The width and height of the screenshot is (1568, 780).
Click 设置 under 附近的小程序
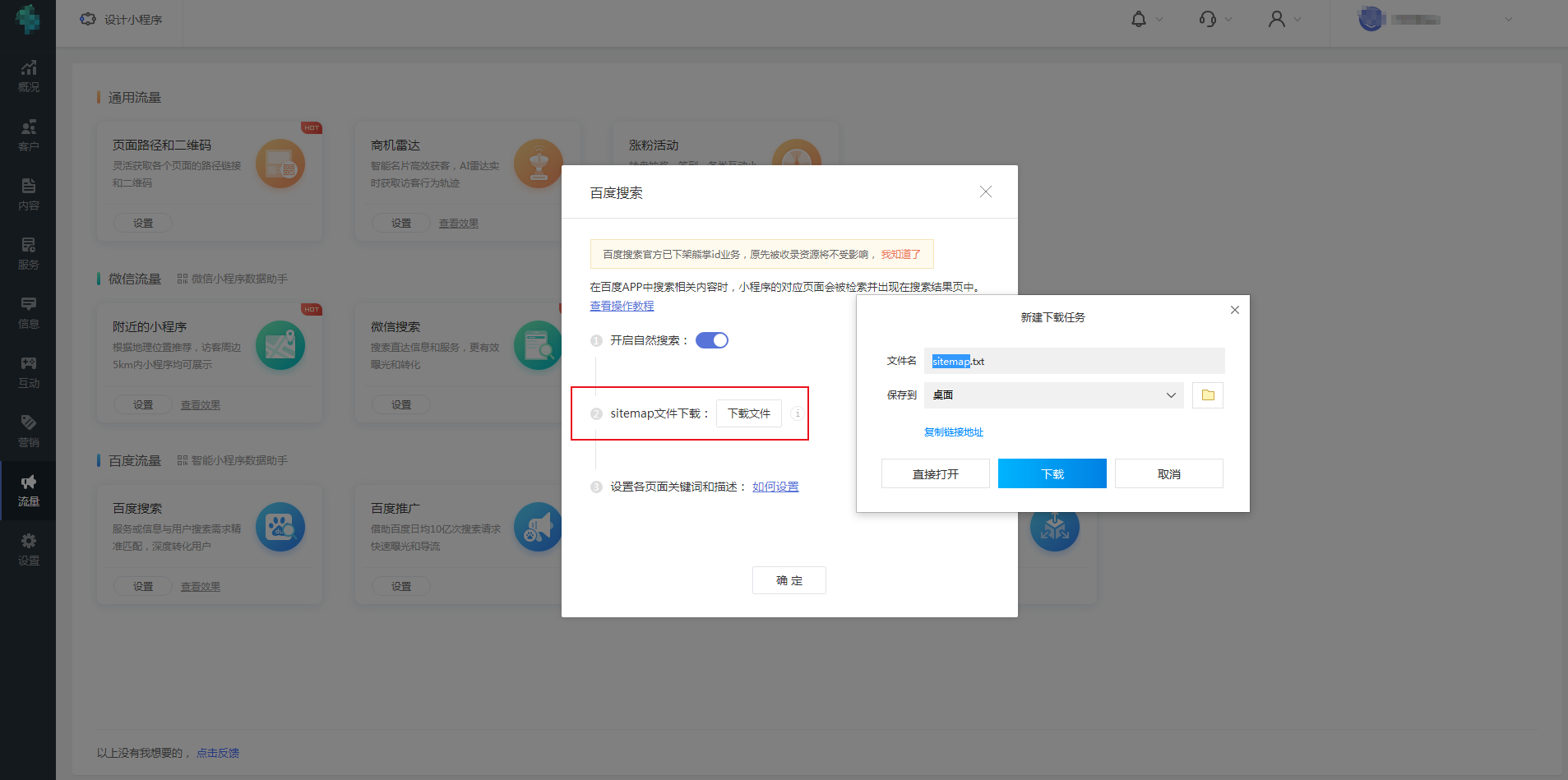[x=143, y=404]
